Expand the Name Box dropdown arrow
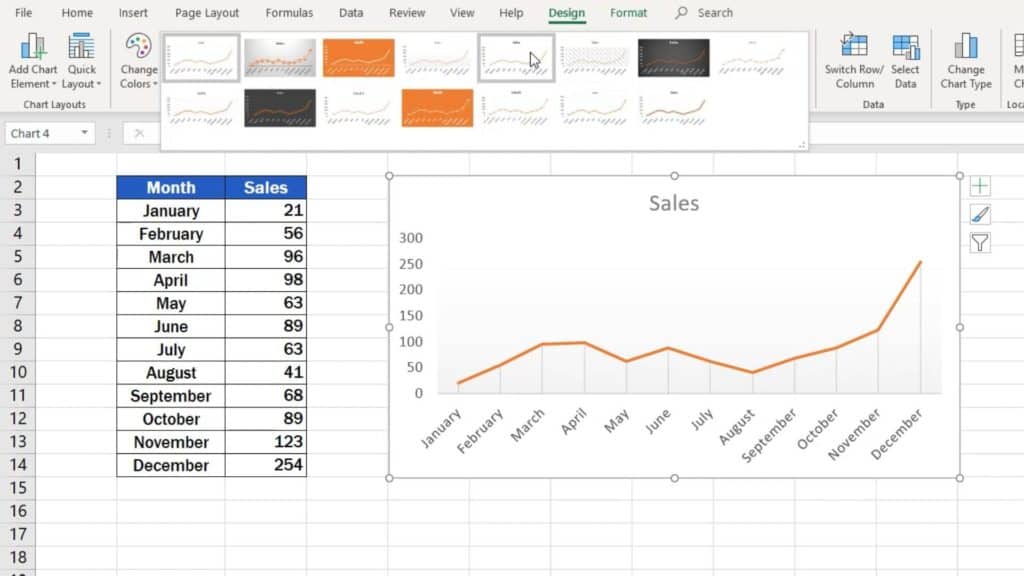The image size is (1024, 576). tap(84, 133)
